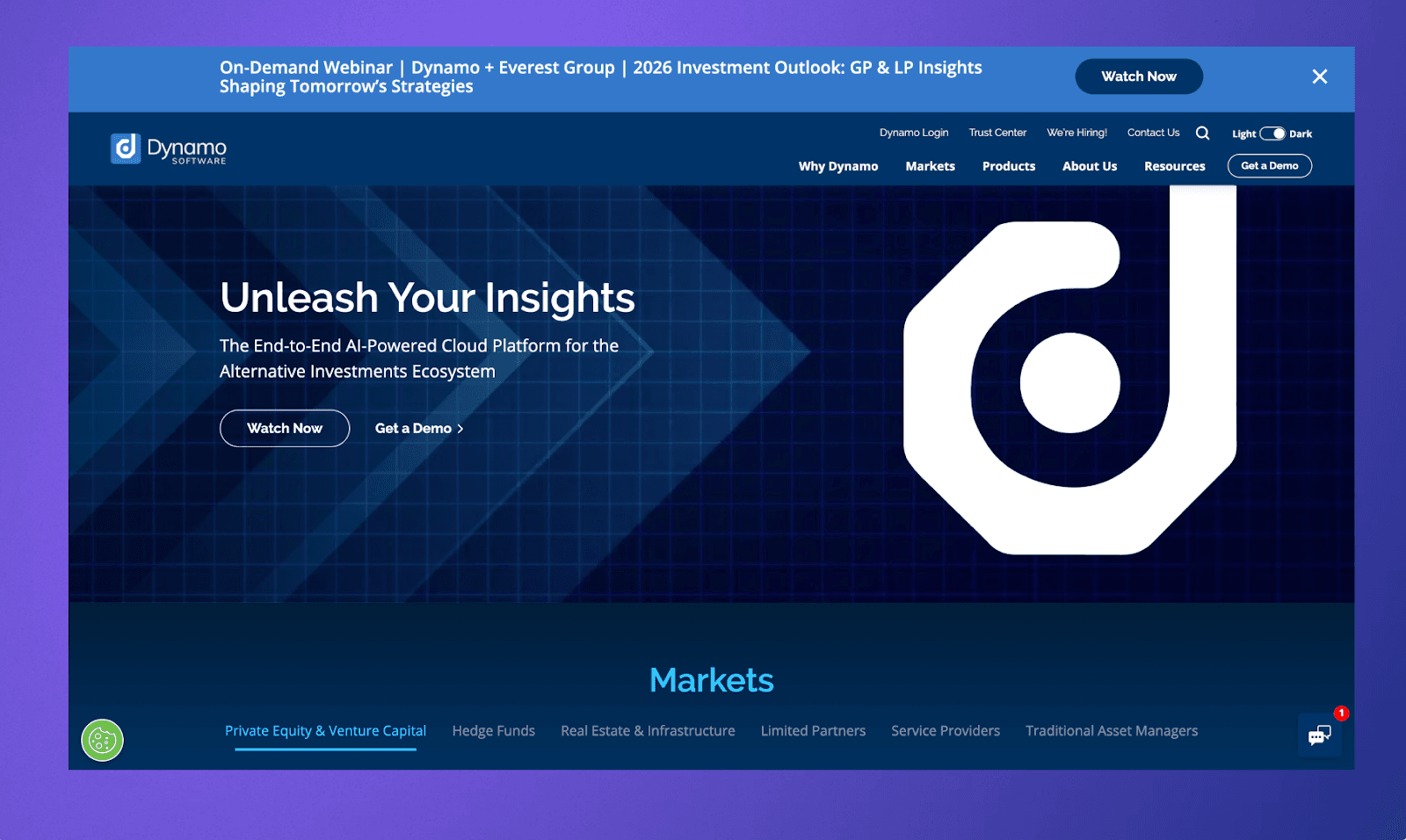Click Get a Demo link in hero section
1406x840 pixels.
pyautogui.click(x=419, y=428)
